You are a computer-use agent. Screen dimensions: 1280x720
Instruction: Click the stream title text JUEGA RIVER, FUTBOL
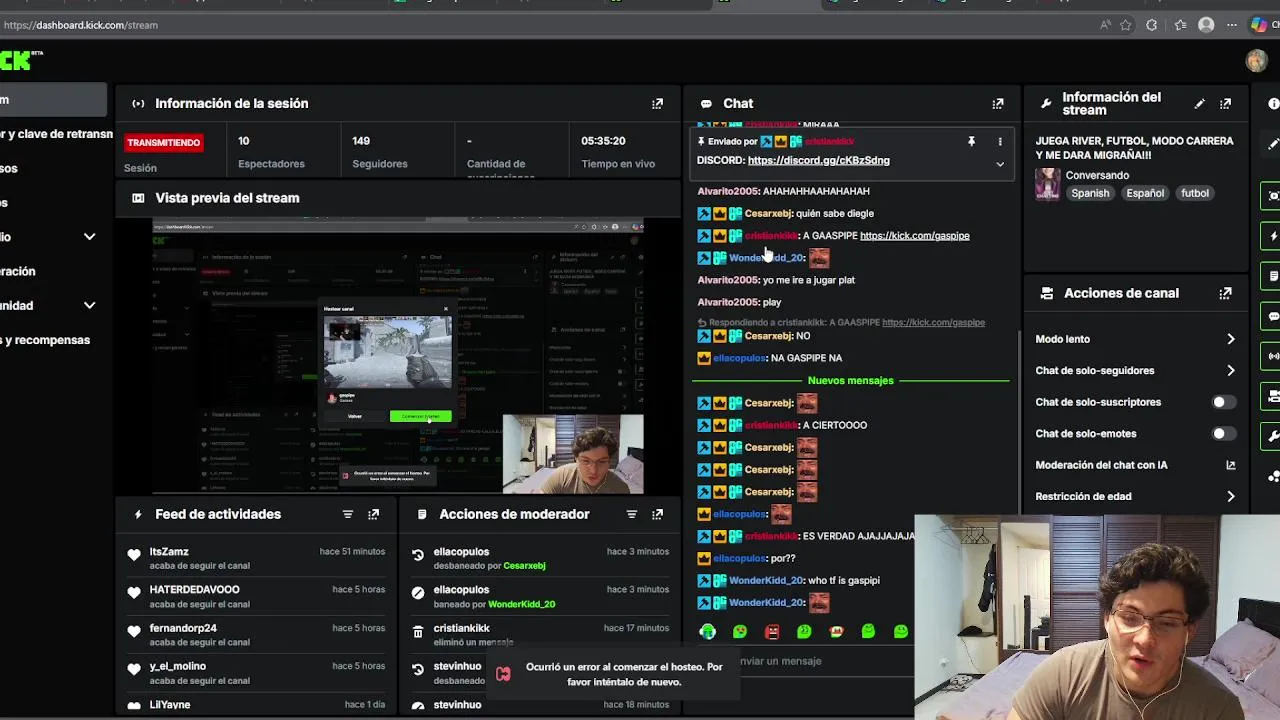[x=1134, y=149]
